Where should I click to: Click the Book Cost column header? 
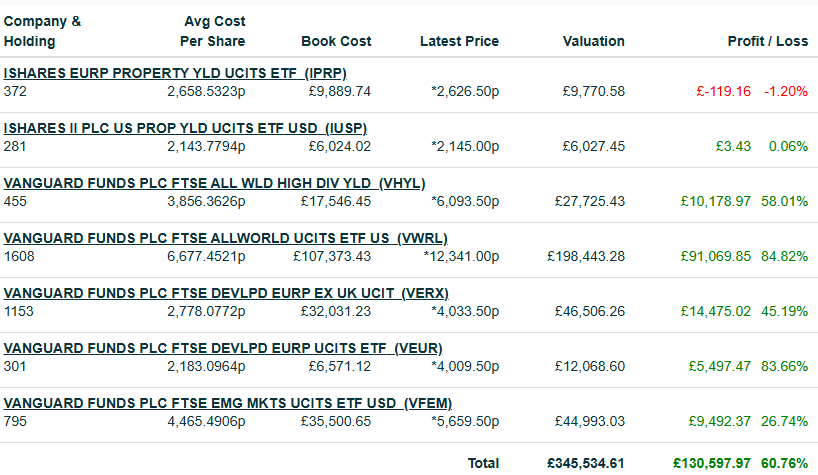(336, 41)
